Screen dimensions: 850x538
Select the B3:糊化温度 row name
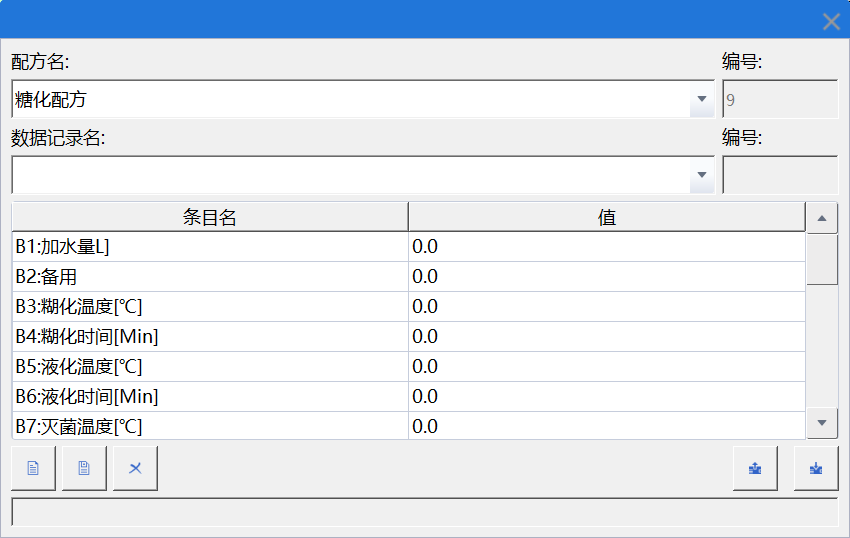[x=210, y=307]
